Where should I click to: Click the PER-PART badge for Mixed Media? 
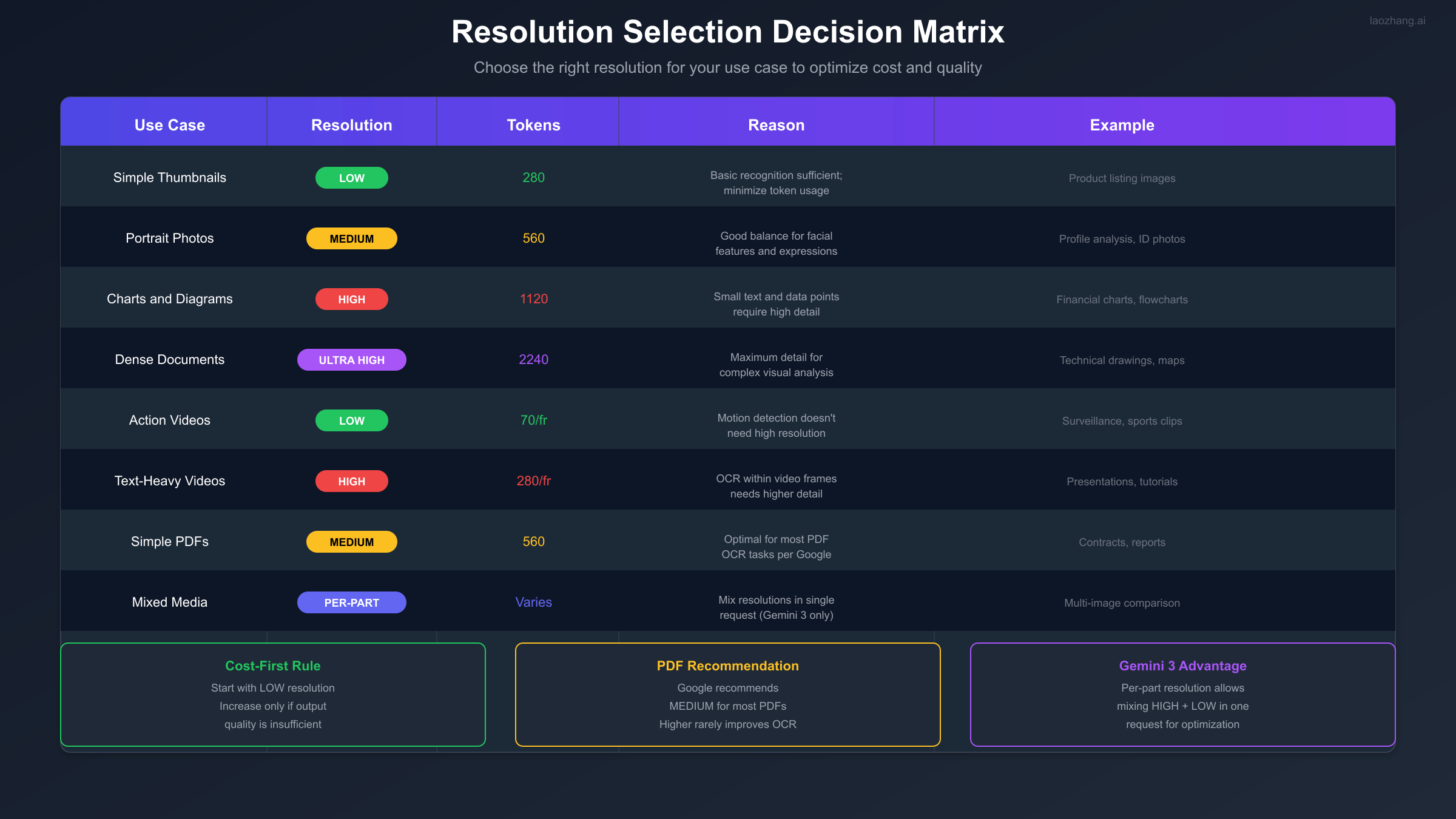pyautogui.click(x=351, y=602)
